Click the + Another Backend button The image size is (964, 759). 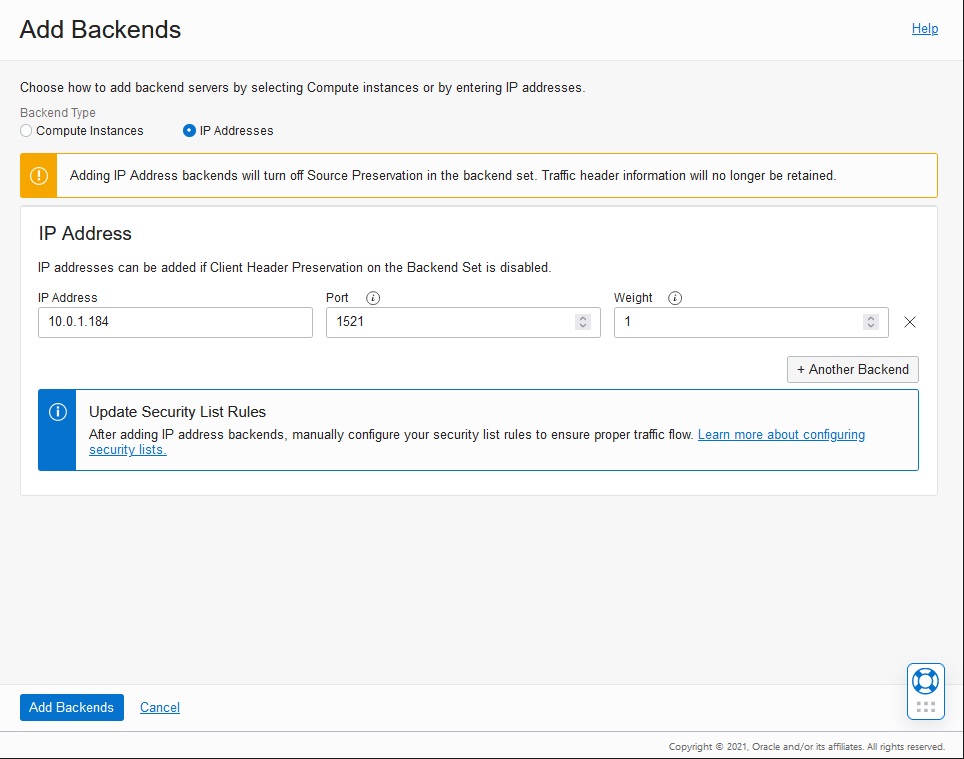click(x=852, y=369)
